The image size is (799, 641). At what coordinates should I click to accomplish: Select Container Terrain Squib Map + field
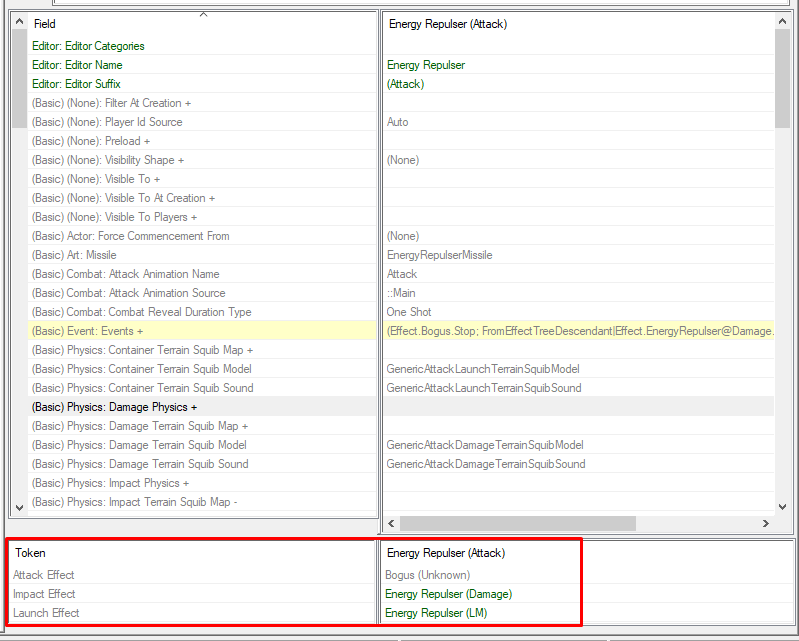pos(202,350)
